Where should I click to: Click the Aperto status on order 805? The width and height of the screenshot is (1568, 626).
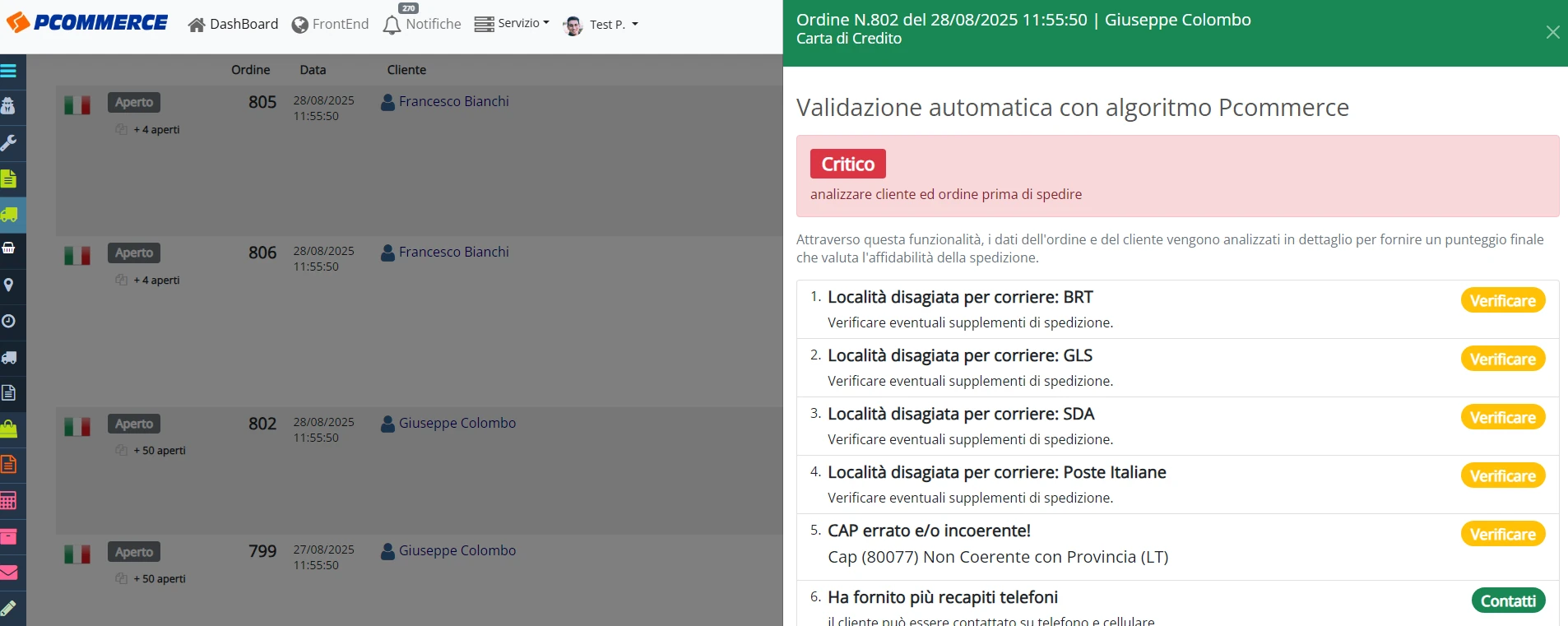[x=134, y=103]
